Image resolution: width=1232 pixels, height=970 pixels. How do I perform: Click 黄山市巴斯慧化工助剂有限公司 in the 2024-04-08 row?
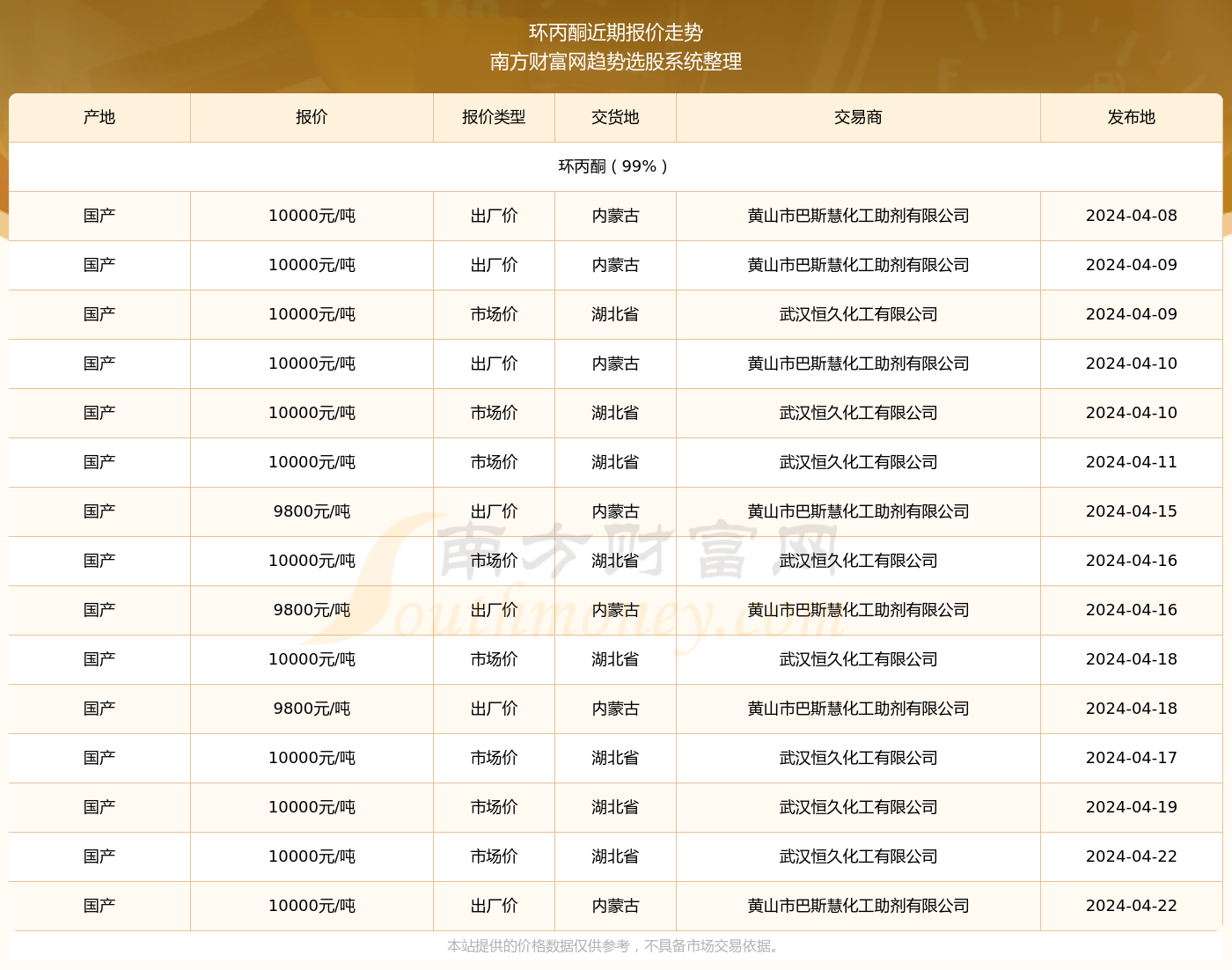pyautogui.click(x=858, y=216)
